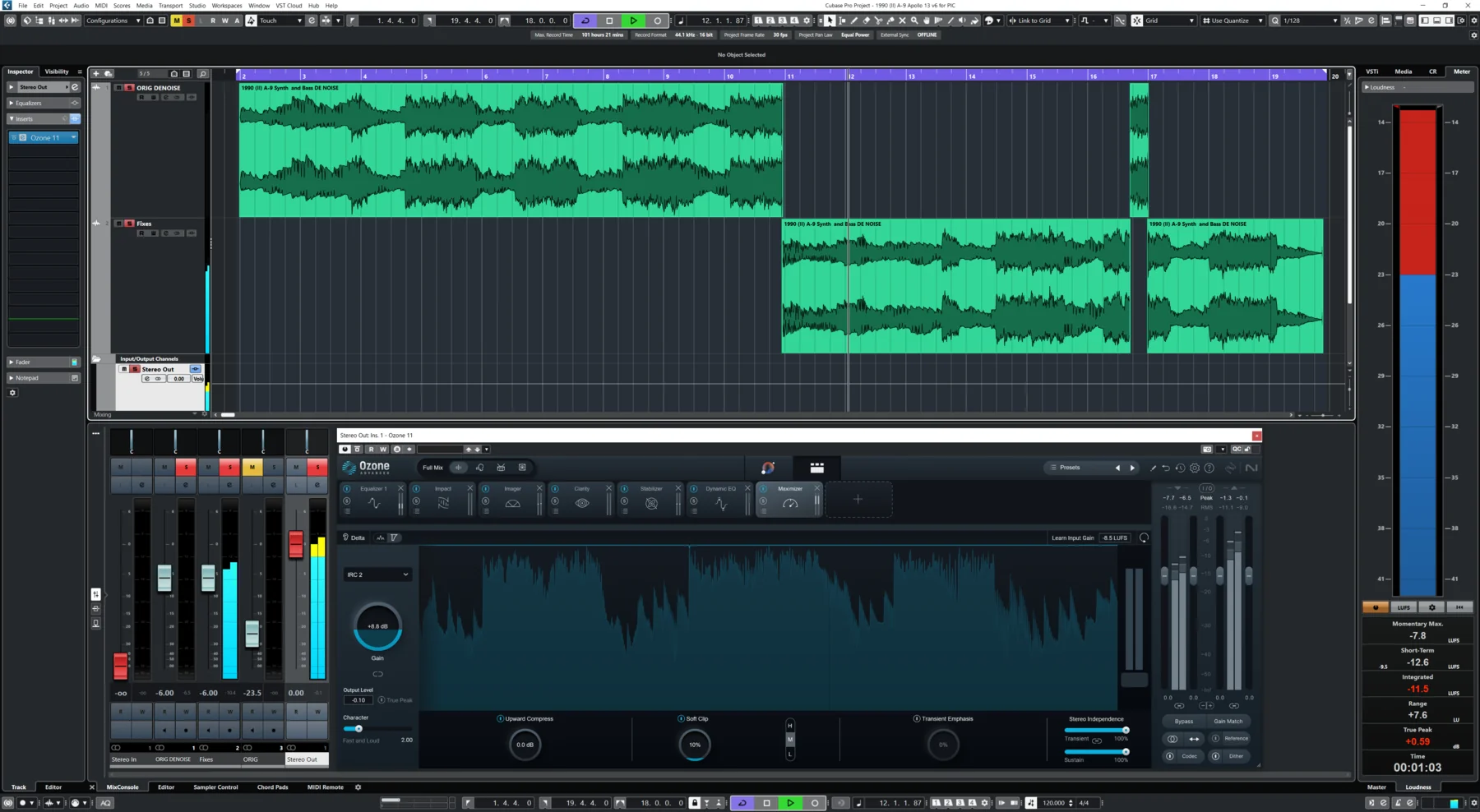Choose the Mute X tool
The width and height of the screenshot is (1480, 812).
pos(902,21)
